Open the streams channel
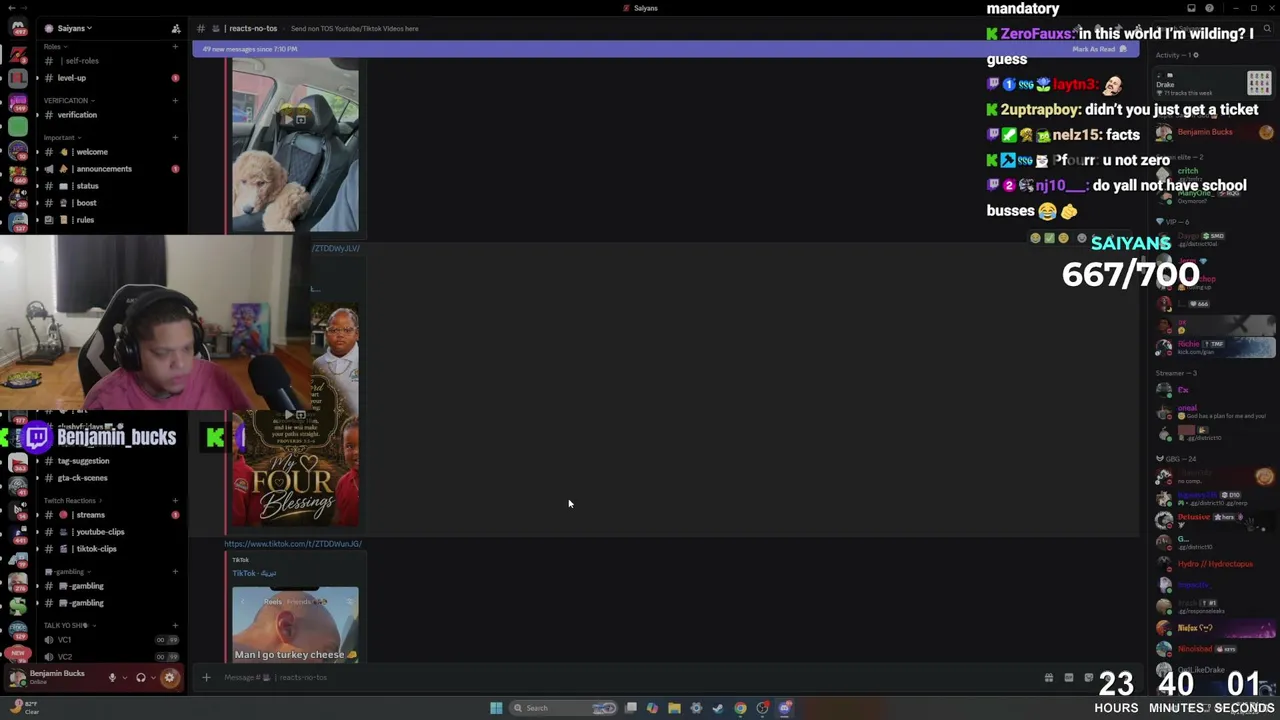This screenshot has height=720, width=1280. (x=110, y=515)
